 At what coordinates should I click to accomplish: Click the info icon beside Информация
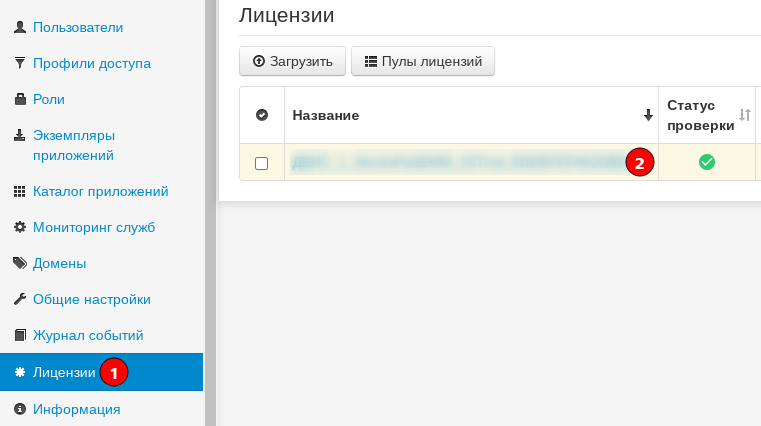[x=19, y=409]
